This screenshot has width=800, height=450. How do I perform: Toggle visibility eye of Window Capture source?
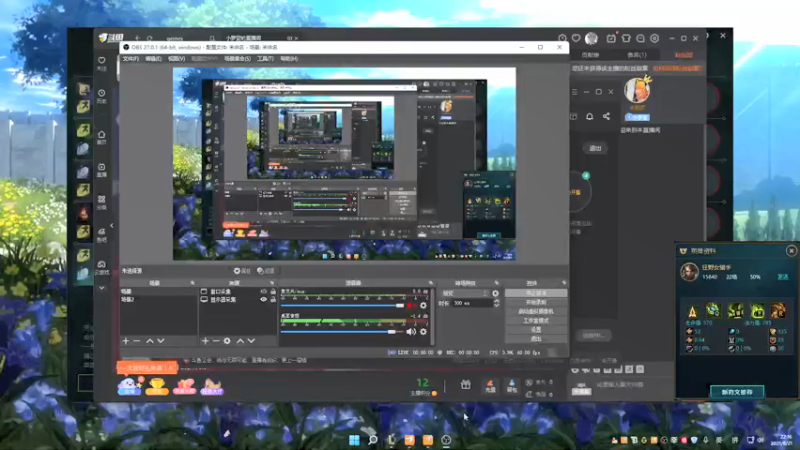pyautogui.click(x=264, y=291)
